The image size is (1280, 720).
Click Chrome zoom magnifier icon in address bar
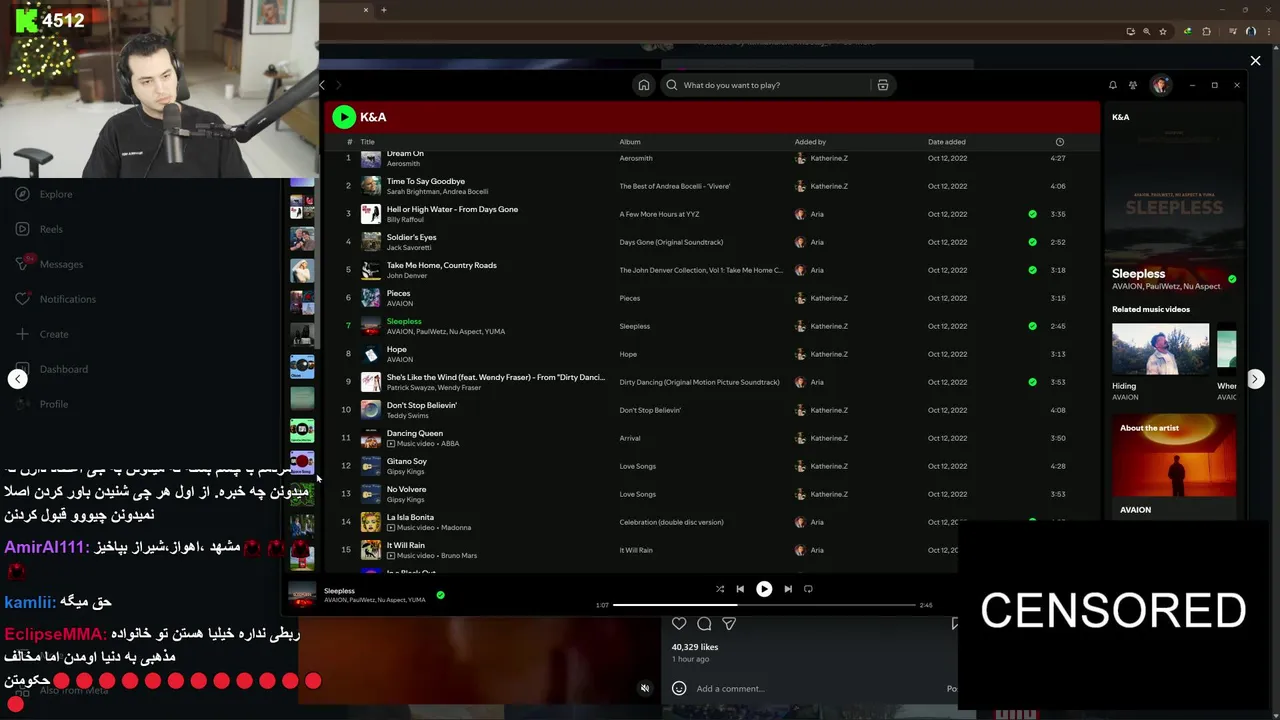[x=1147, y=31]
